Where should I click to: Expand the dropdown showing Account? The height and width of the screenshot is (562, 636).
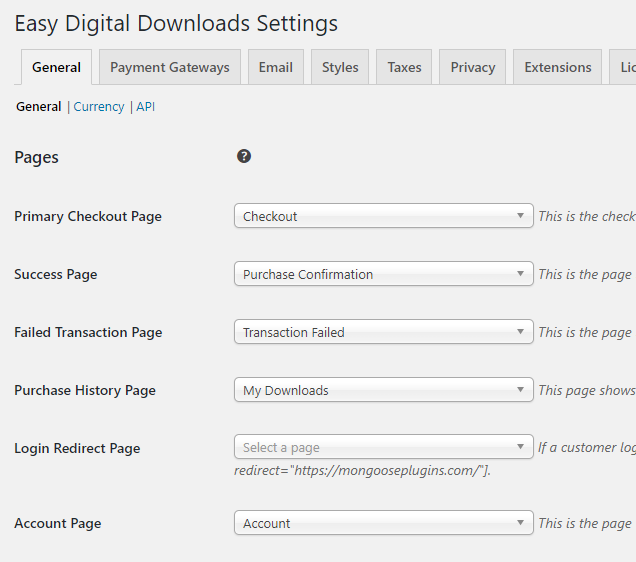[384, 523]
